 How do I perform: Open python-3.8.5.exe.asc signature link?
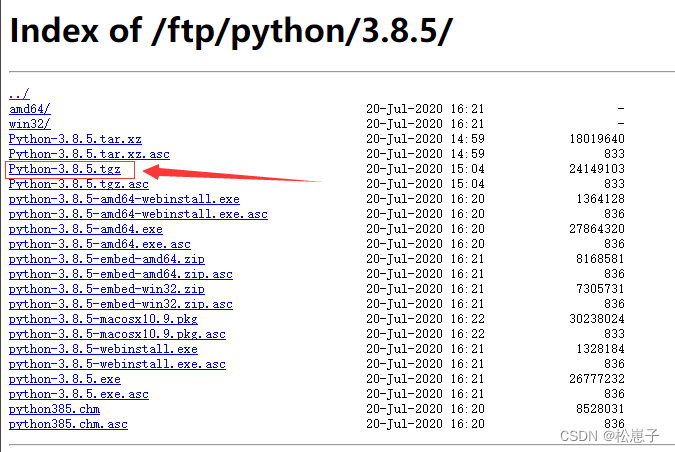pos(79,394)
